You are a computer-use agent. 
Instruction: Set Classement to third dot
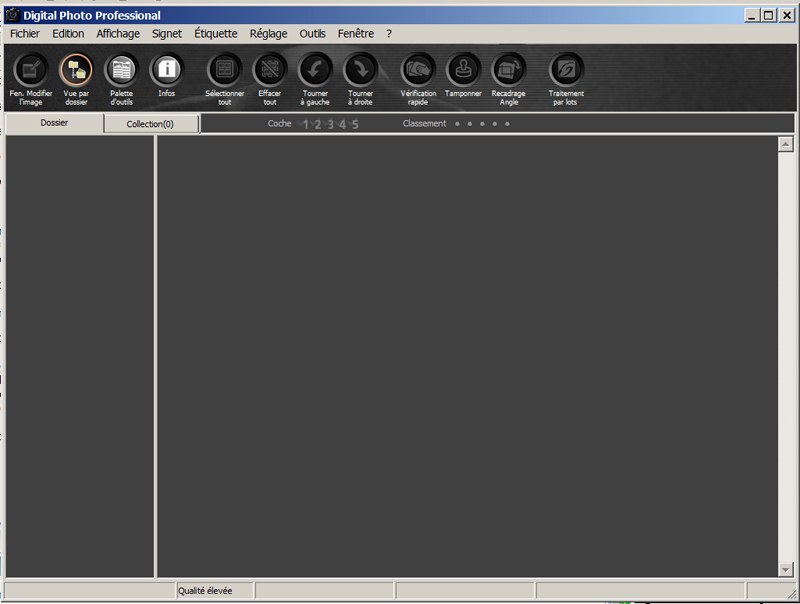click(482, 124)
